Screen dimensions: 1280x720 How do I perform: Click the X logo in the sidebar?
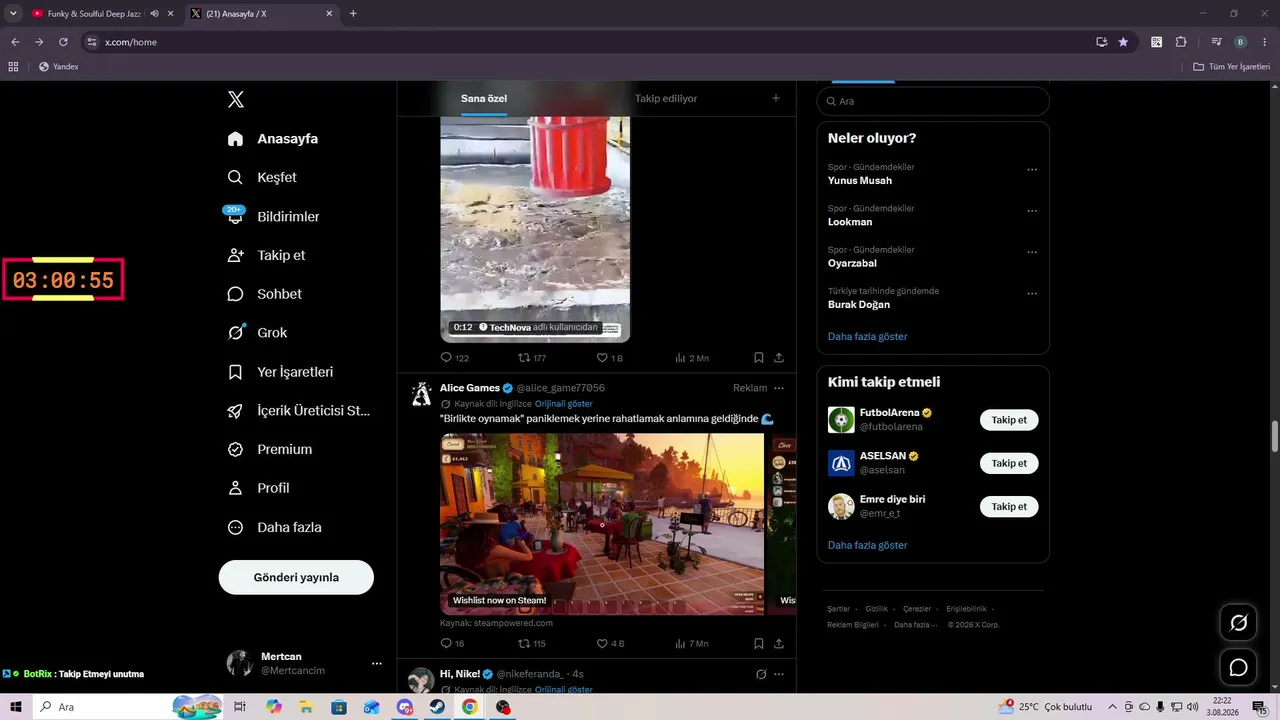tap(236, 99)
